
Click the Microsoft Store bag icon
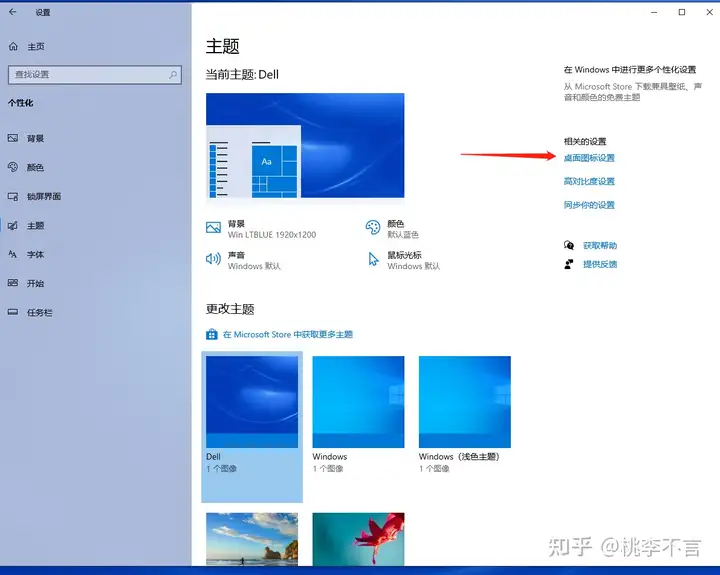point(212,334)
